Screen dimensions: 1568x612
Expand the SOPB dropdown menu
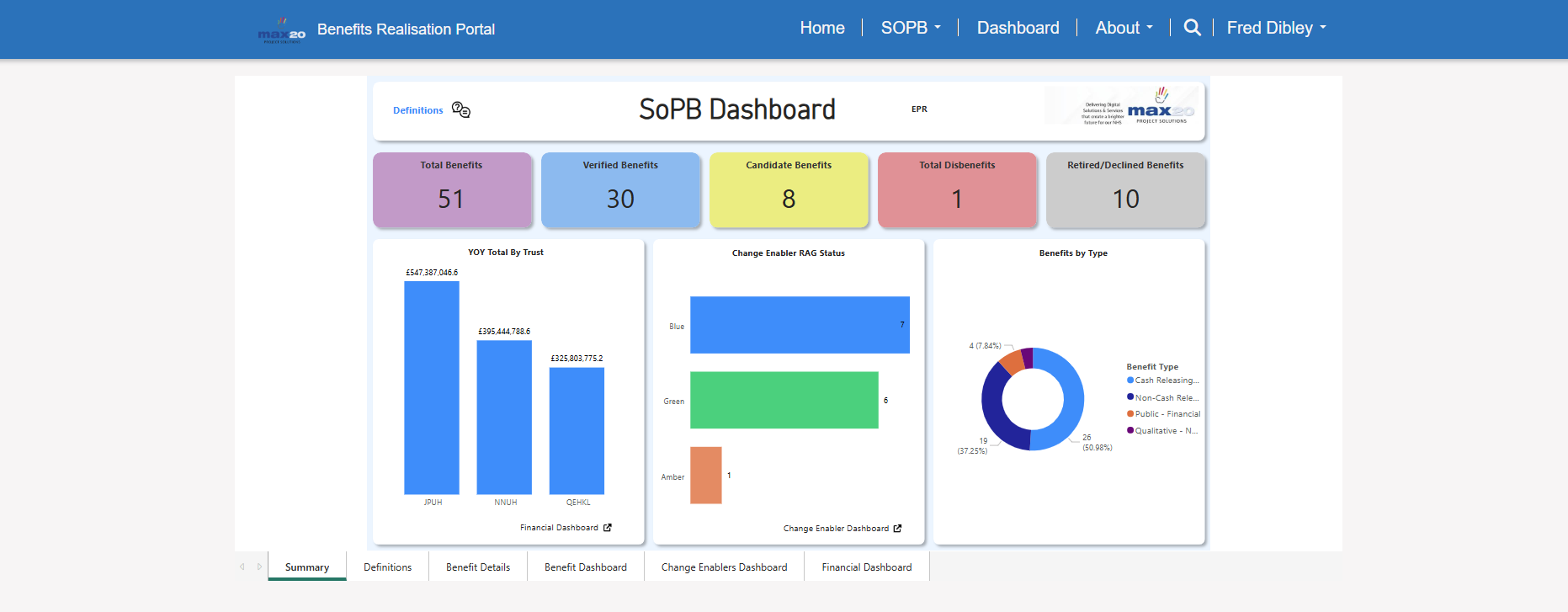pyautogui.click(x=911, y=28)
